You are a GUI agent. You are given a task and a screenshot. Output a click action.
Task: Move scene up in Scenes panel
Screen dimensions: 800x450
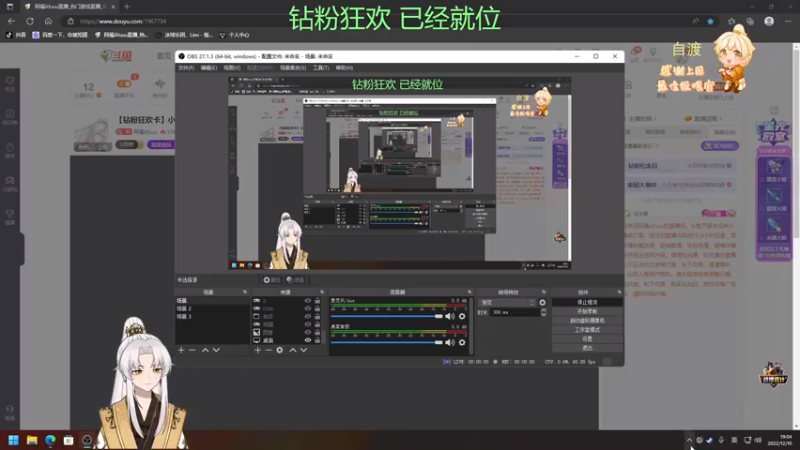(x=205, y=350)
